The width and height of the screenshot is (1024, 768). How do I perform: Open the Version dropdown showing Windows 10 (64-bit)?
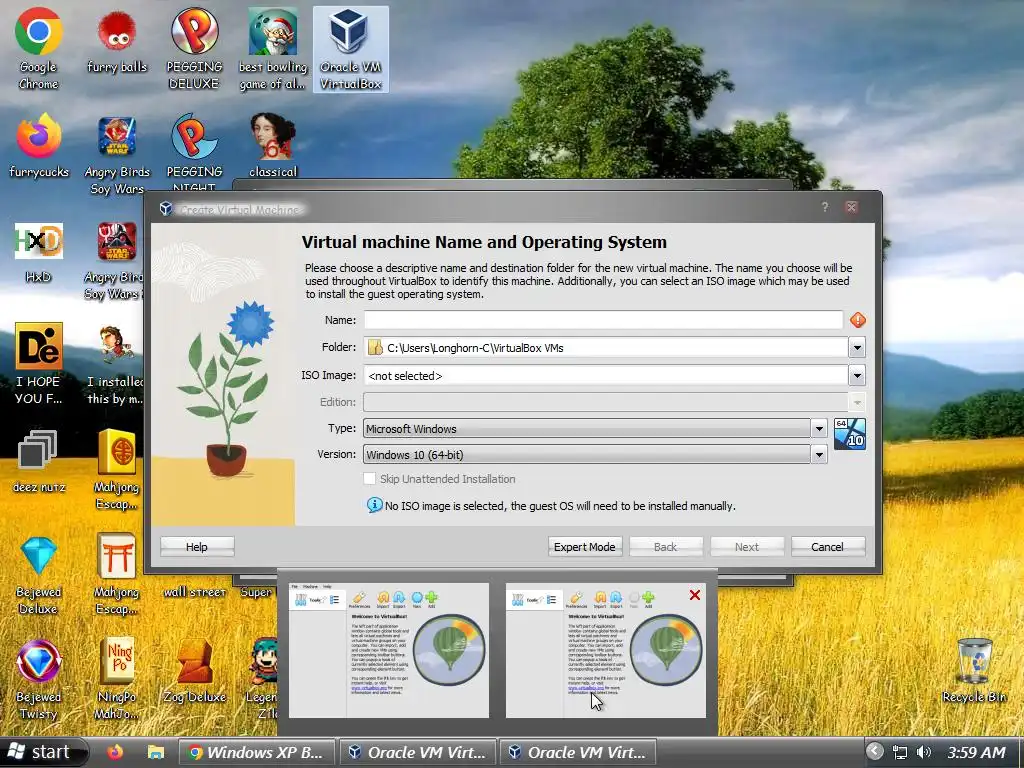pos(595,455)
